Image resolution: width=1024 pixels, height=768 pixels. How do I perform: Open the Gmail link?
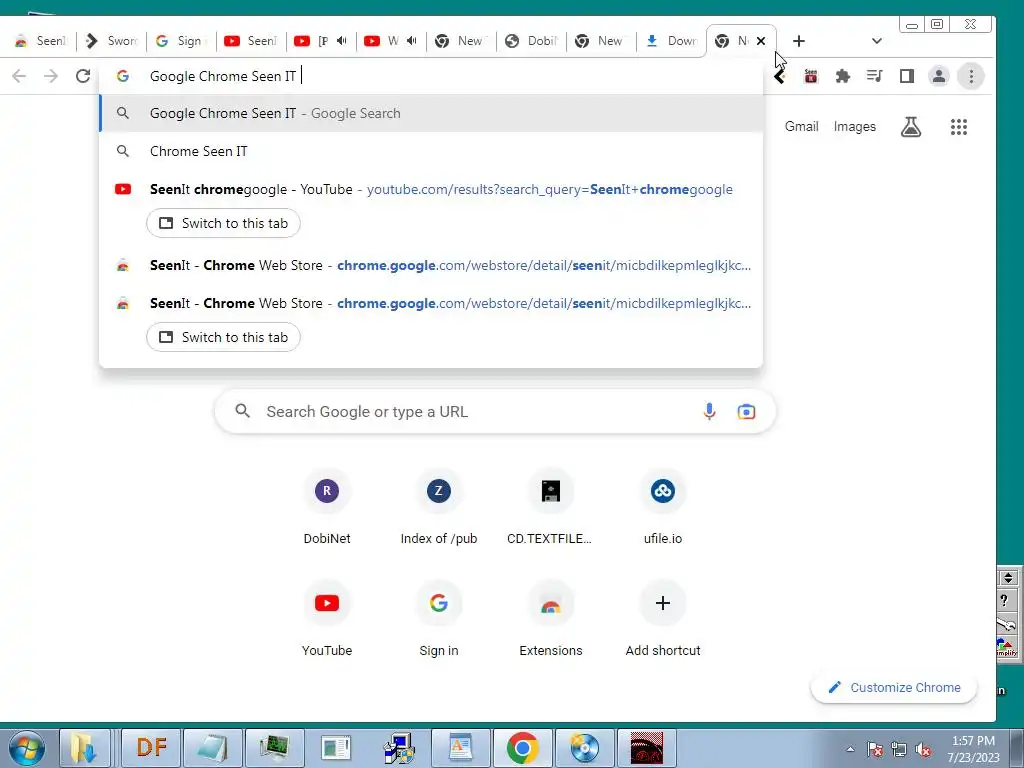coord(801,127)
